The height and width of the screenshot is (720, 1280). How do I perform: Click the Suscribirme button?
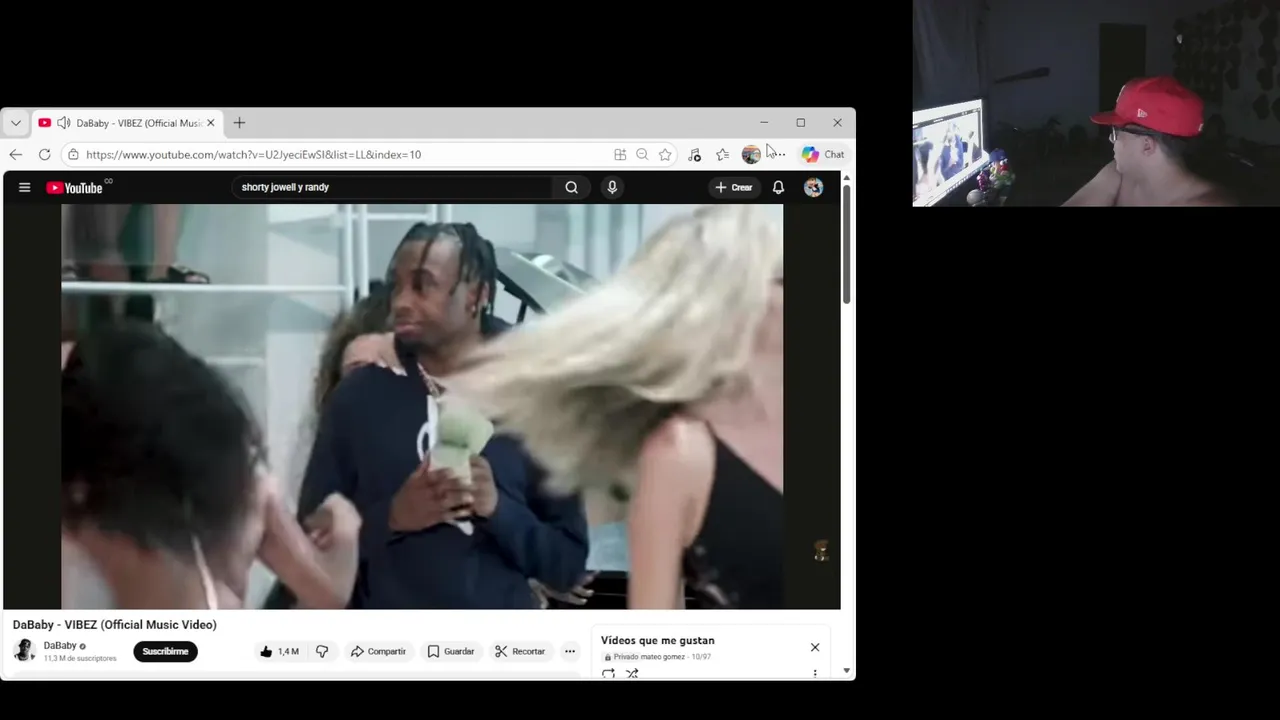[x=165, y=651]
